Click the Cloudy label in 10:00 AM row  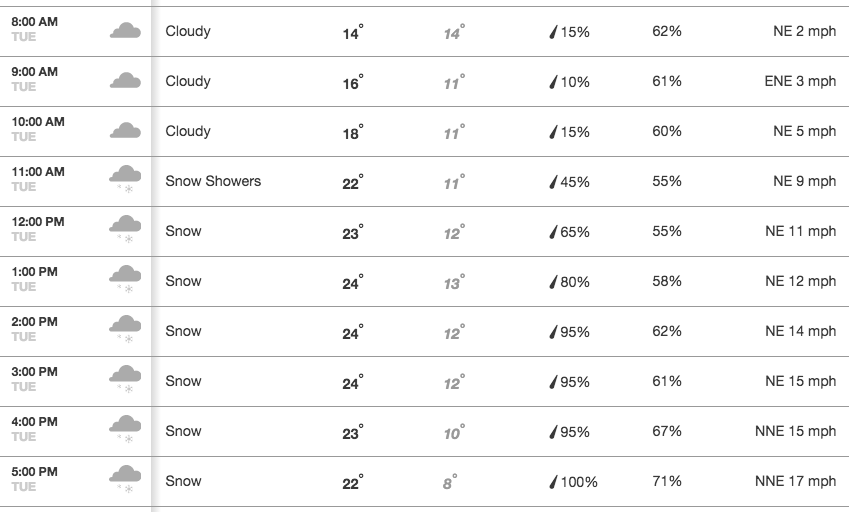188,132
